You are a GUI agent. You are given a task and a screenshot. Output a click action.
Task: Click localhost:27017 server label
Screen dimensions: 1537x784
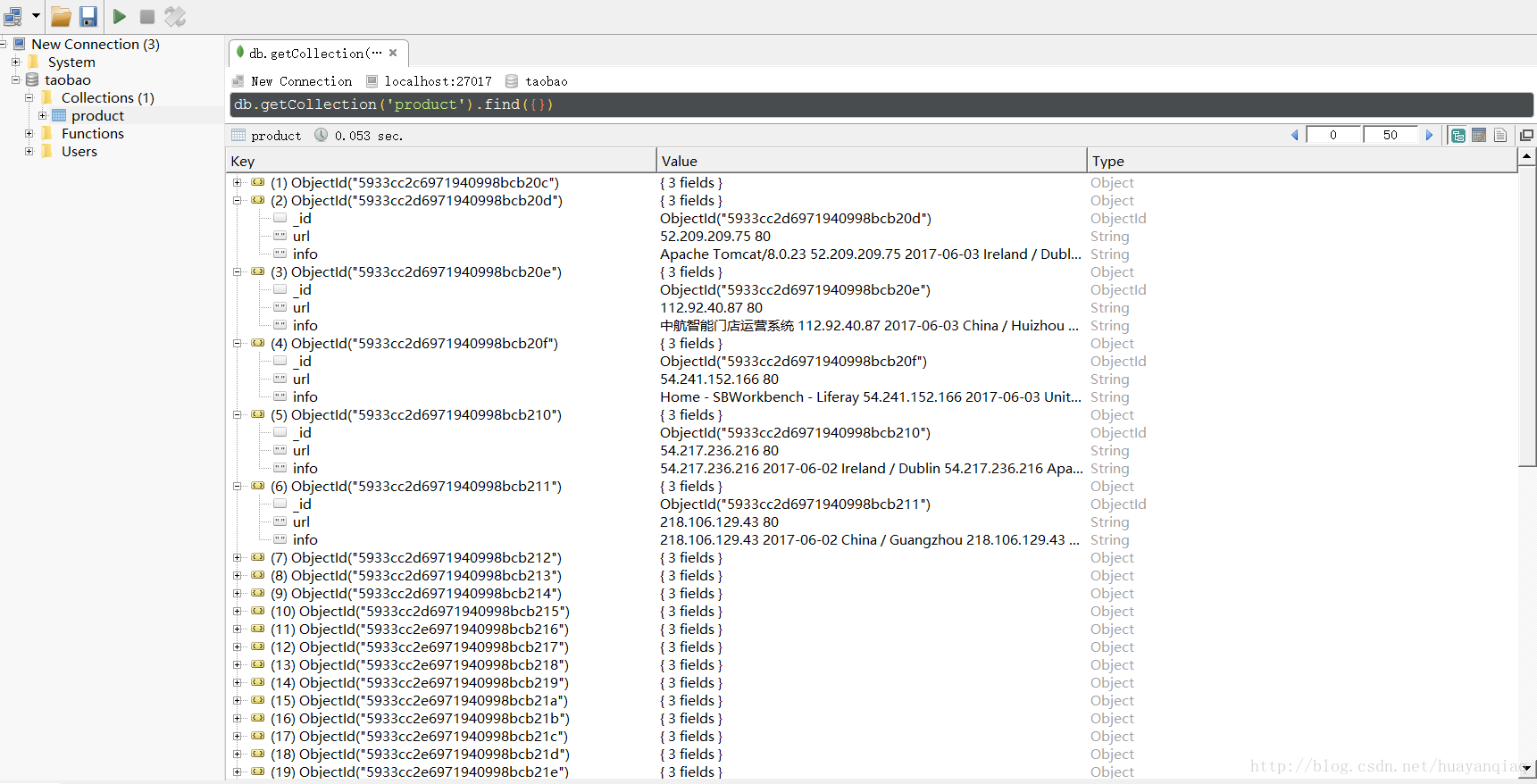pyautogui.click(x=438, y=81)
